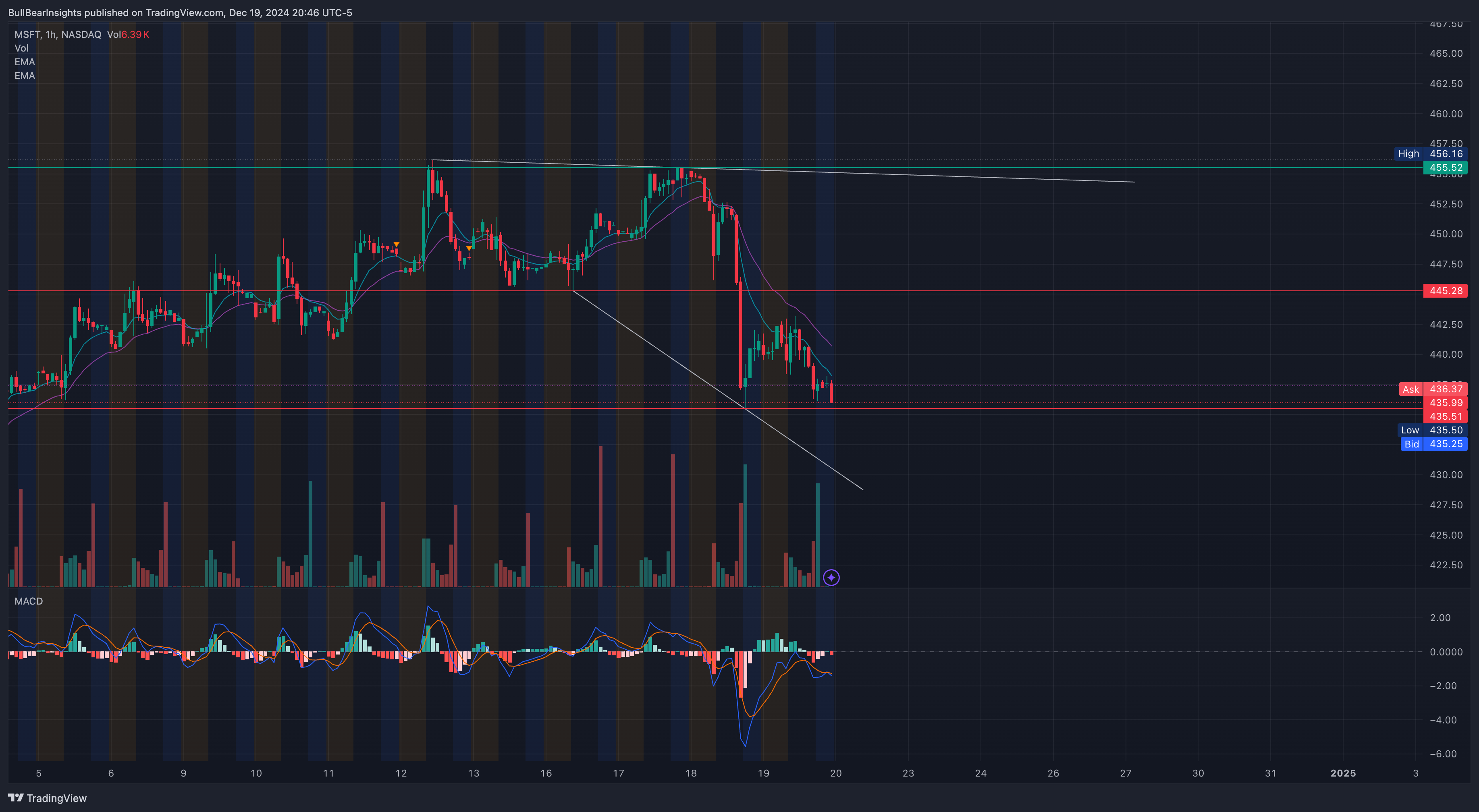Click the 2025 year label on time axis
Screen dimensions: 1479x812
tap(1343, 773)
